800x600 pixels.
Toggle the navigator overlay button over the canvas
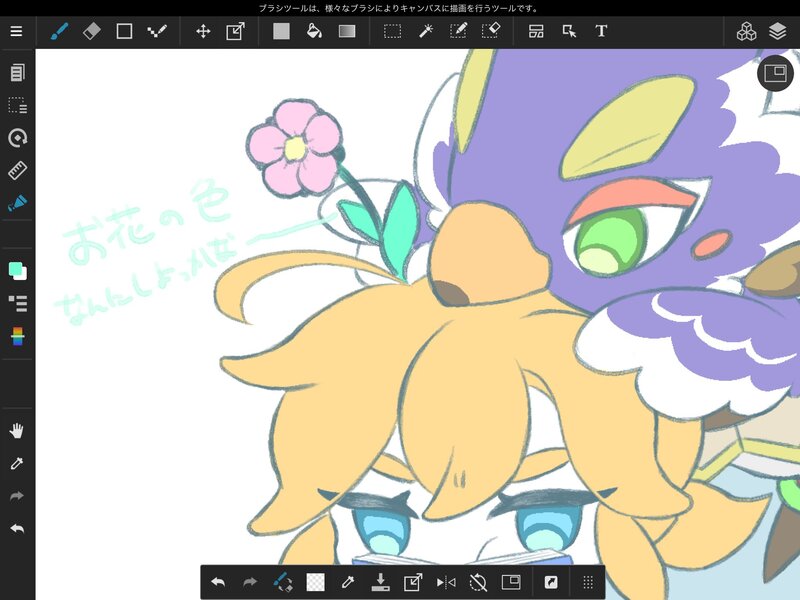[775, 73]
